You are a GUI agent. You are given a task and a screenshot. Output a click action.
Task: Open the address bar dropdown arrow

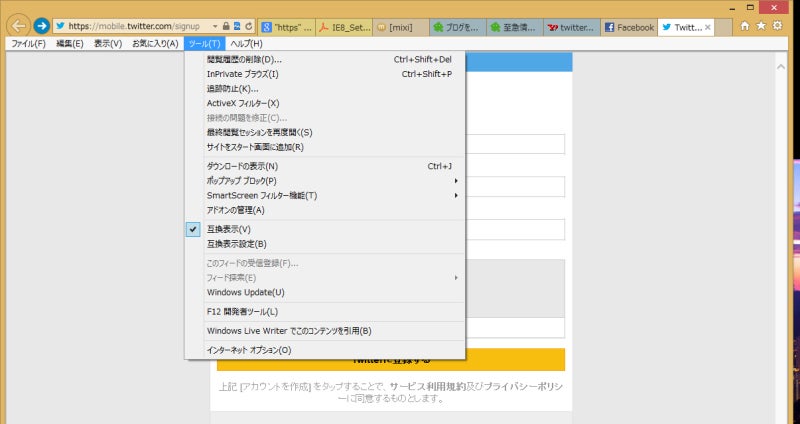point(215,26)
